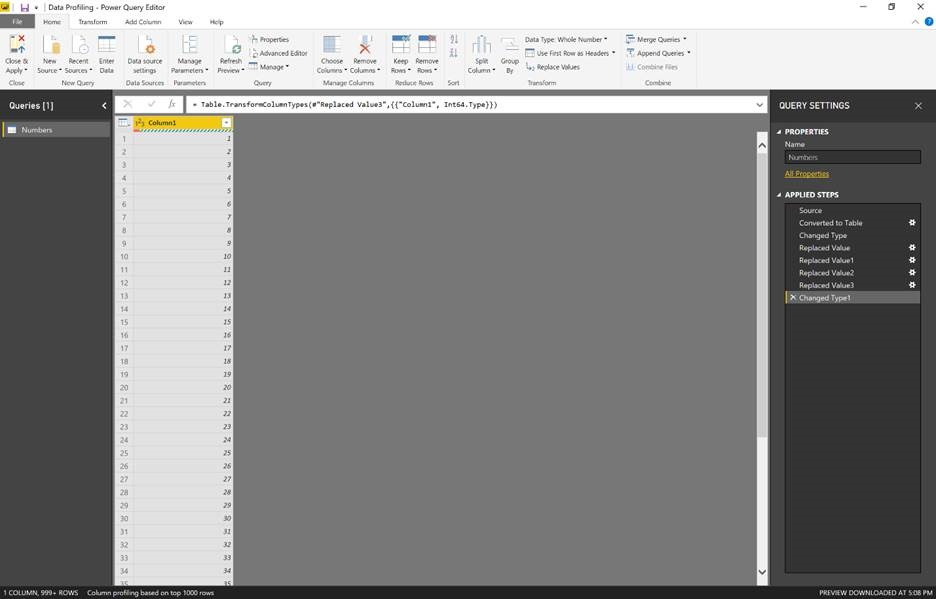Open the Advanced Editor

278,53
